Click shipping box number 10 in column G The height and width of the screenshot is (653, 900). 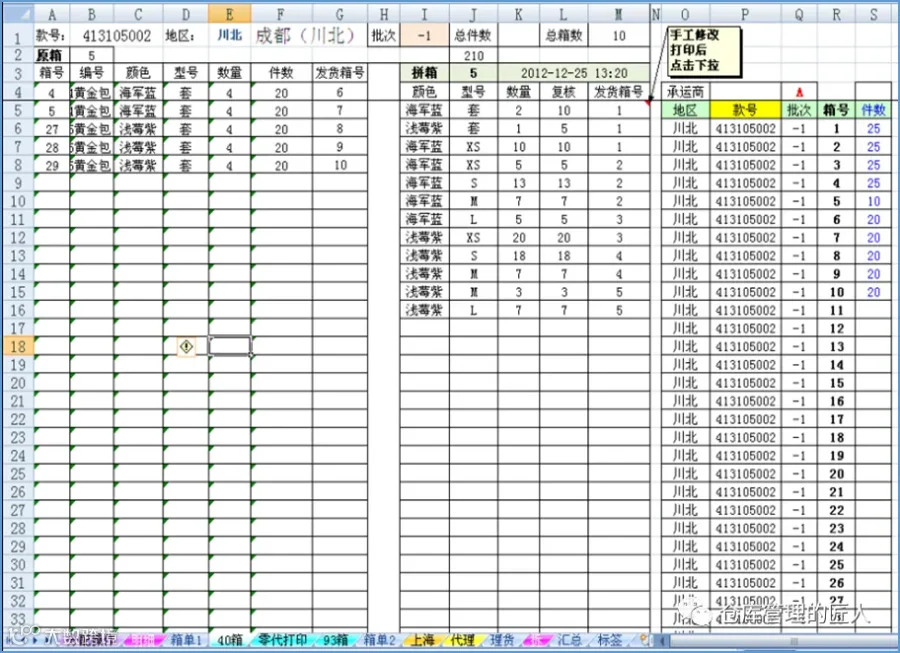click(340, 165)
